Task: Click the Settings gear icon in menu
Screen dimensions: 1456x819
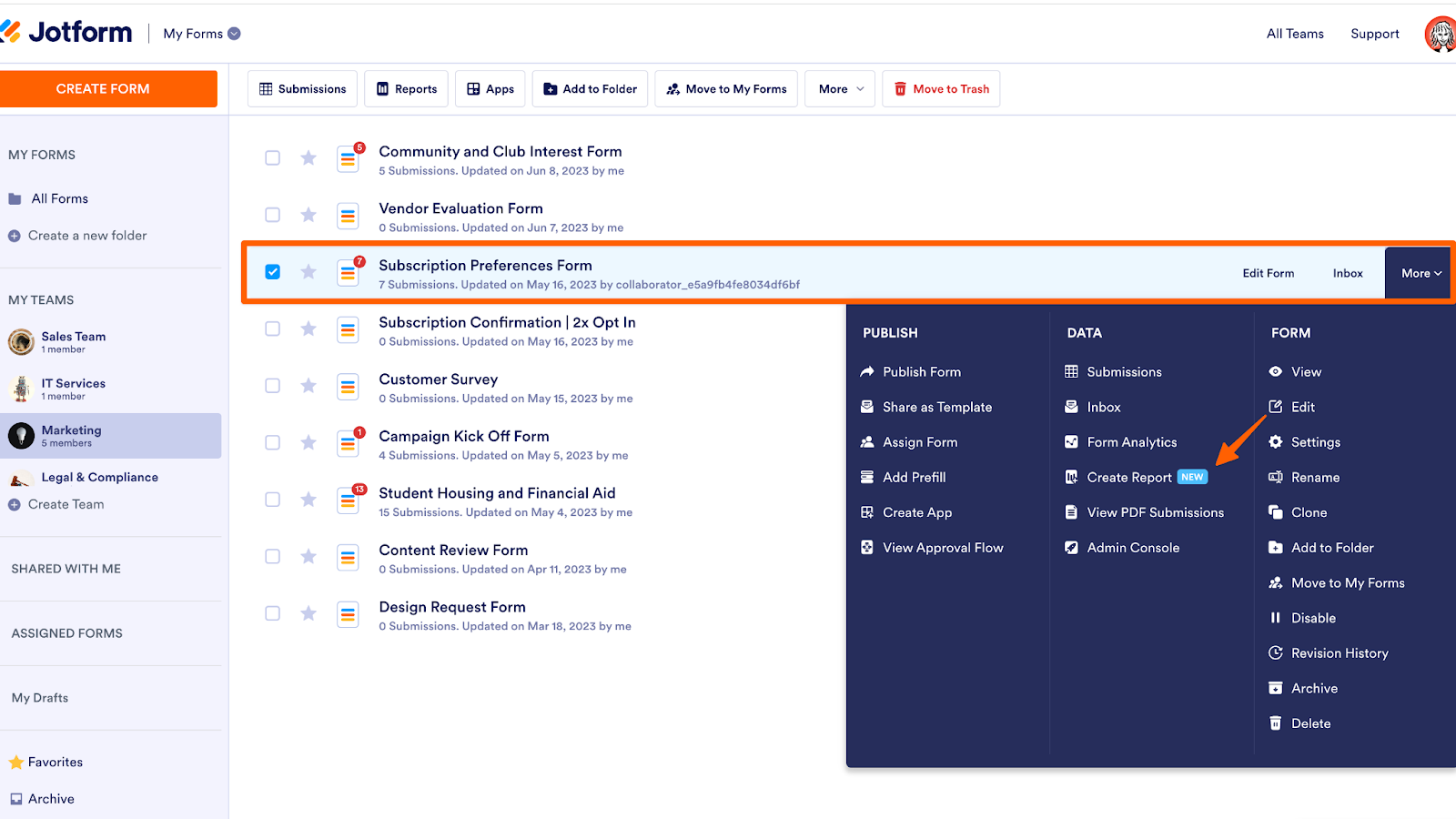Action: click(x=1276, y=442)
